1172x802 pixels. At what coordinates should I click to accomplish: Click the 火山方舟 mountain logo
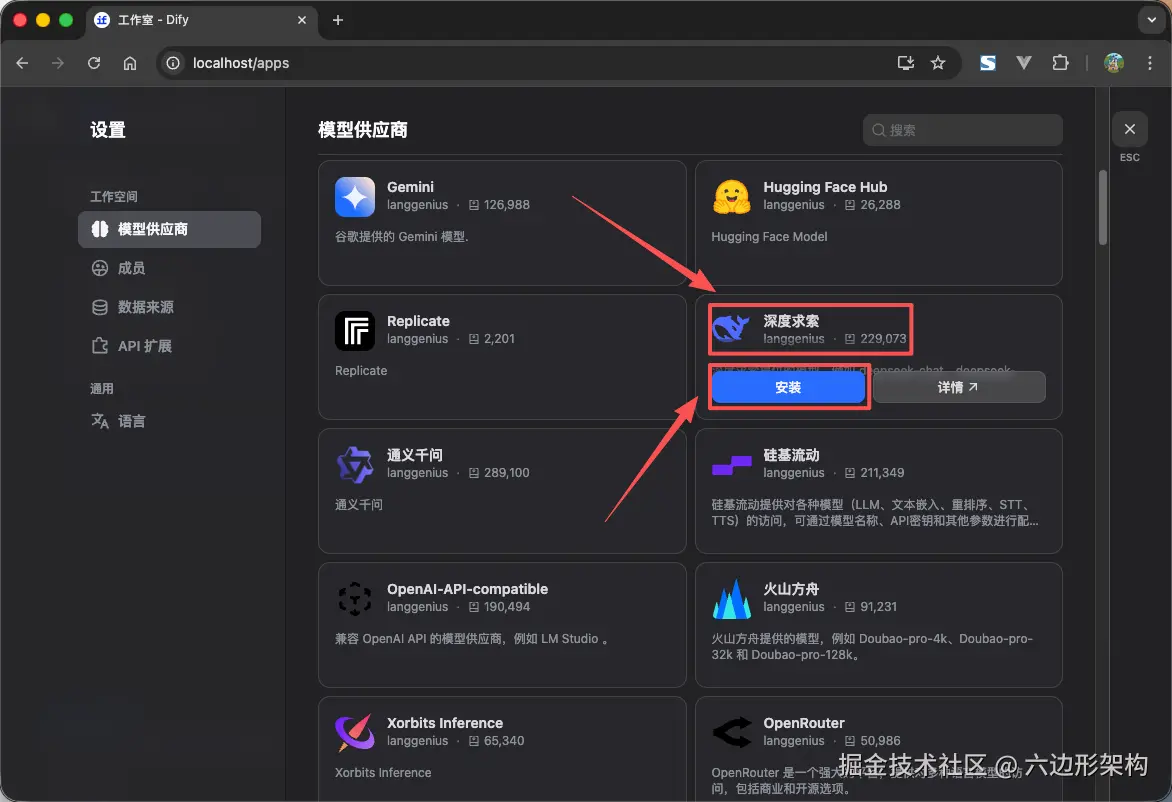[732, 599]
